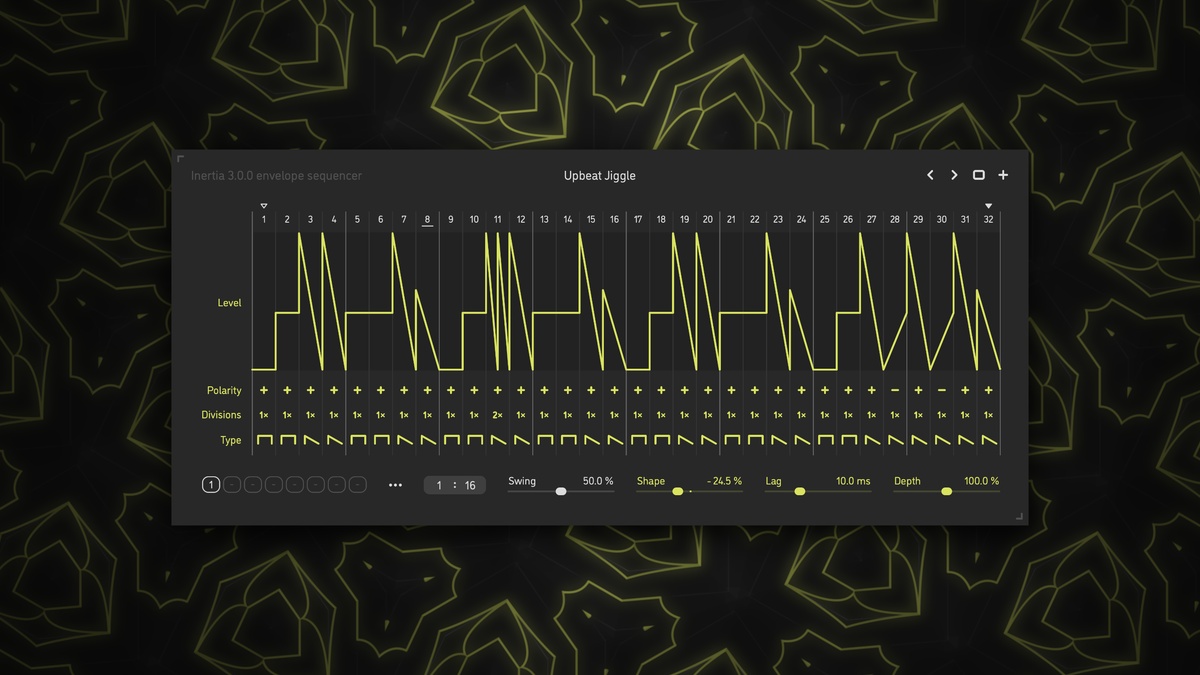Toggle polarity of step 30

(x=941, y=390)
